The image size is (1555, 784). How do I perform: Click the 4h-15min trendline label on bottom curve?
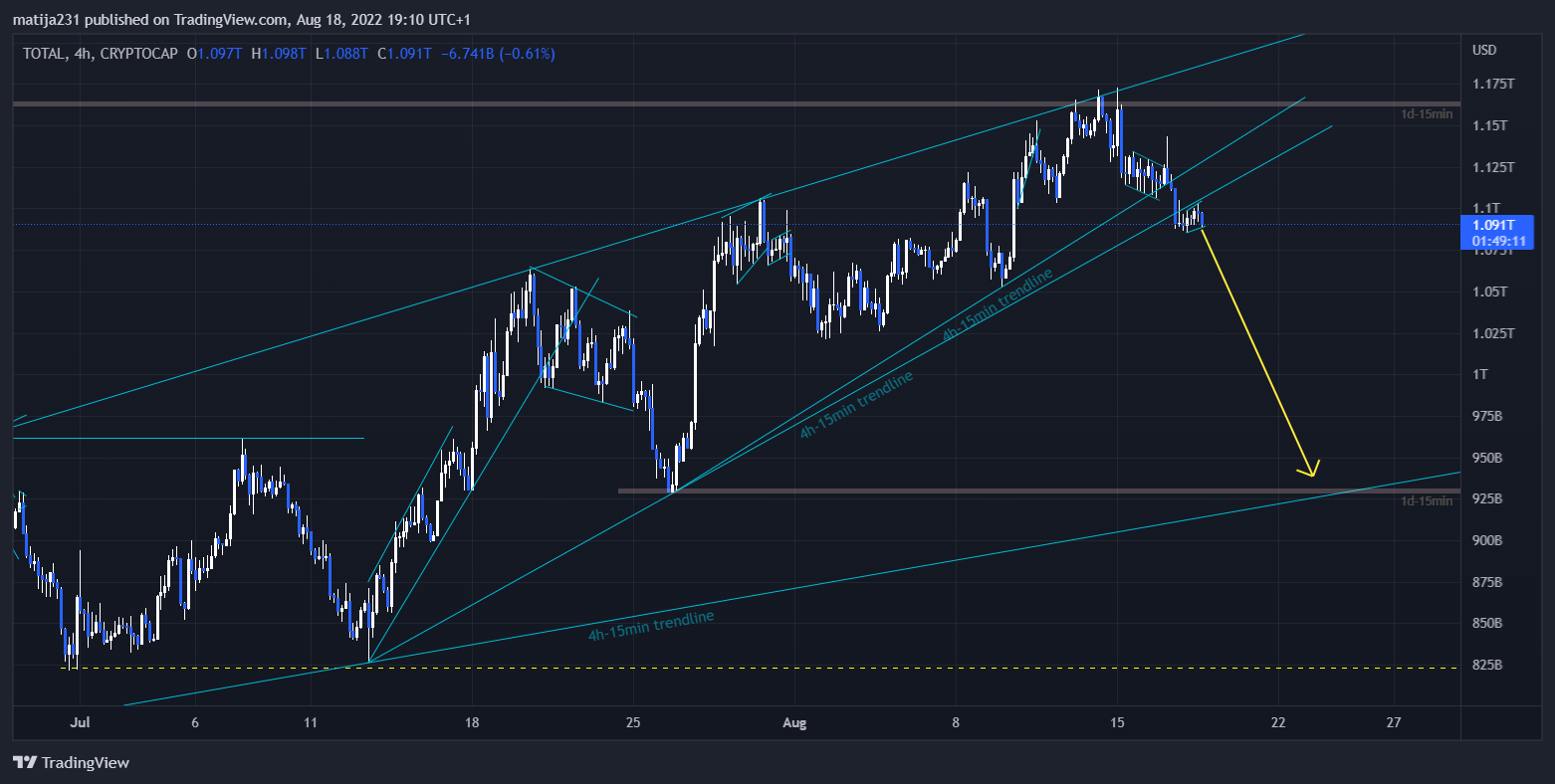click(651, 626)
